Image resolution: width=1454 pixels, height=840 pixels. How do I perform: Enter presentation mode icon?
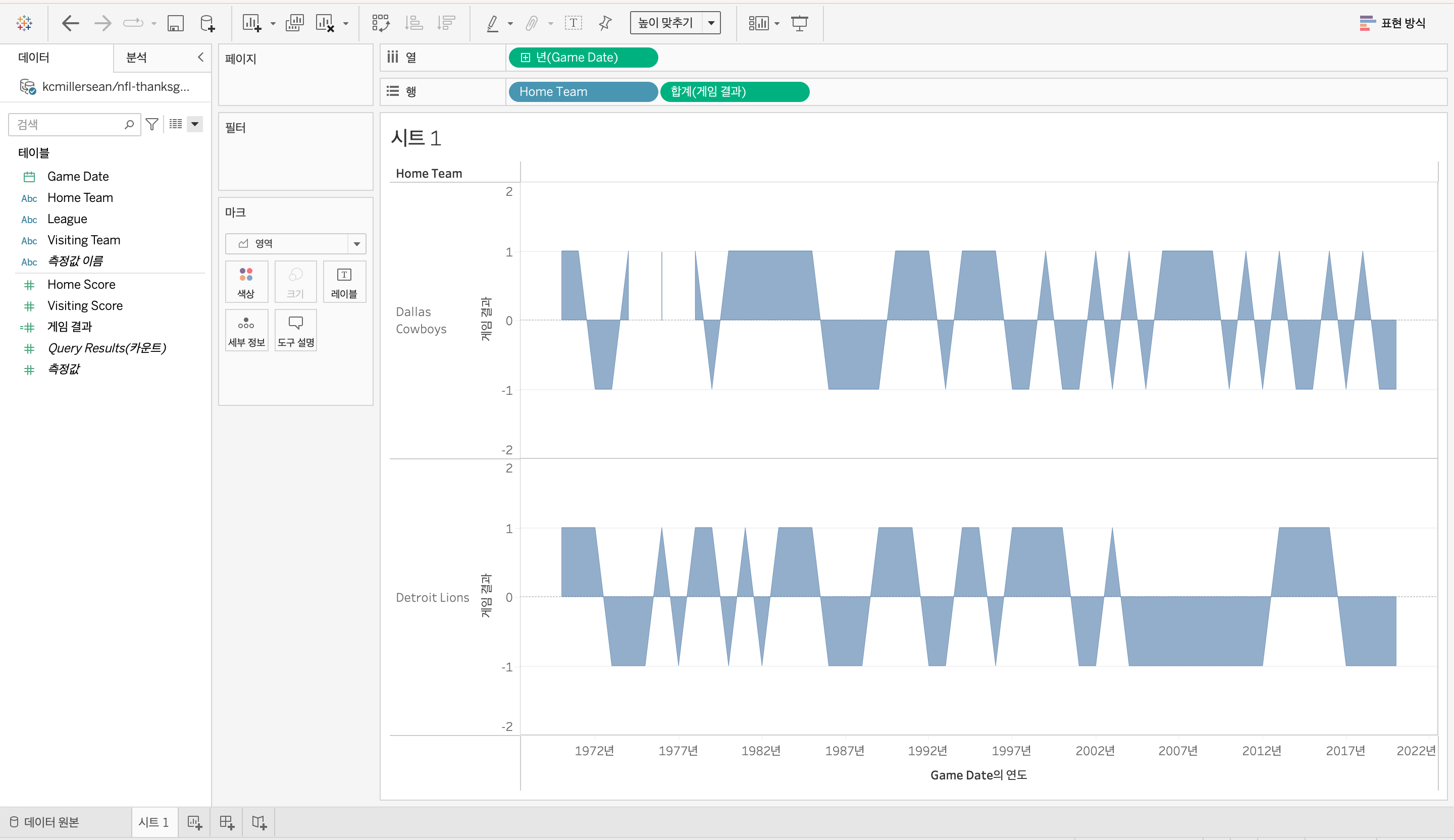(800, 23)
